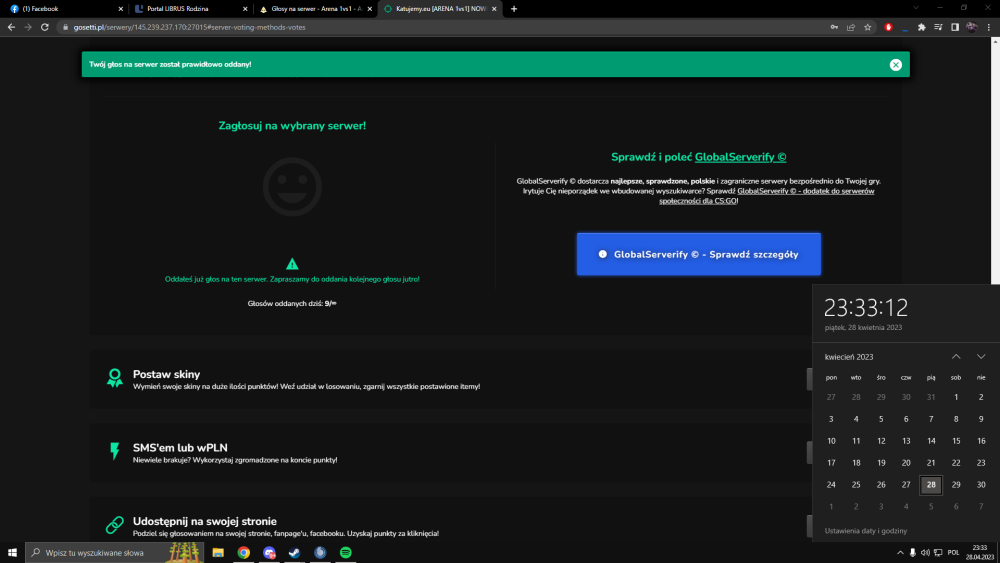The height and width of the screenshot is (563, 1000).
Task: Share this page icon
Action: tap(851, 27)
